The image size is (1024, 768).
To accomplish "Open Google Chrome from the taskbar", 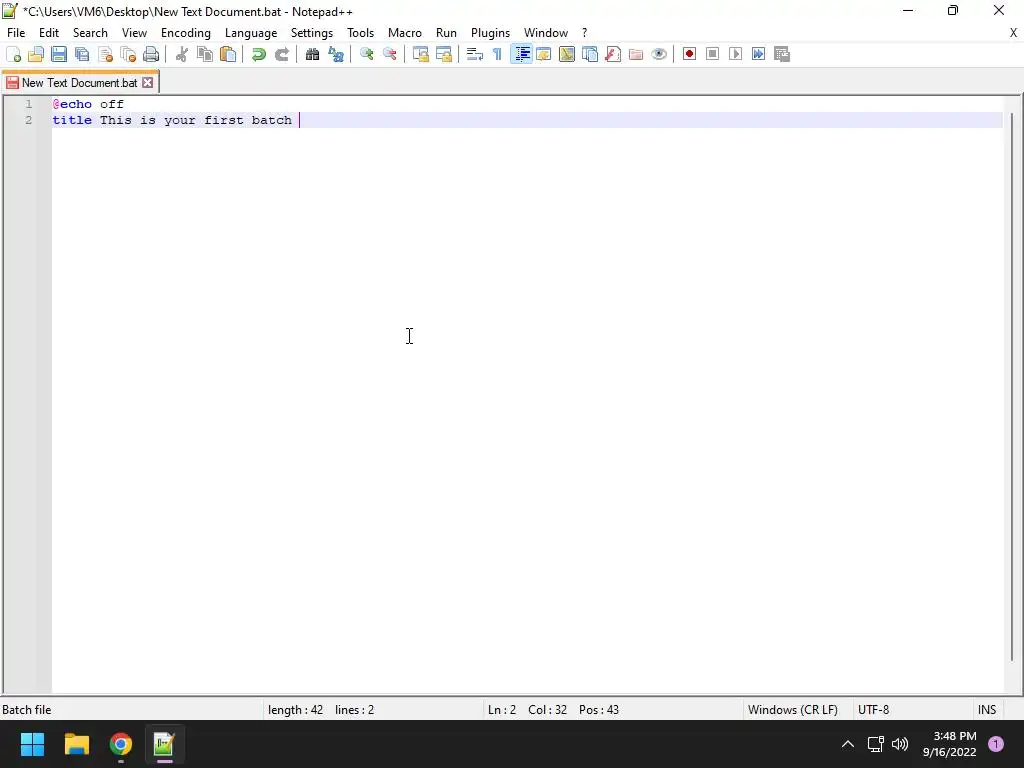I will [x=121, y=744].
